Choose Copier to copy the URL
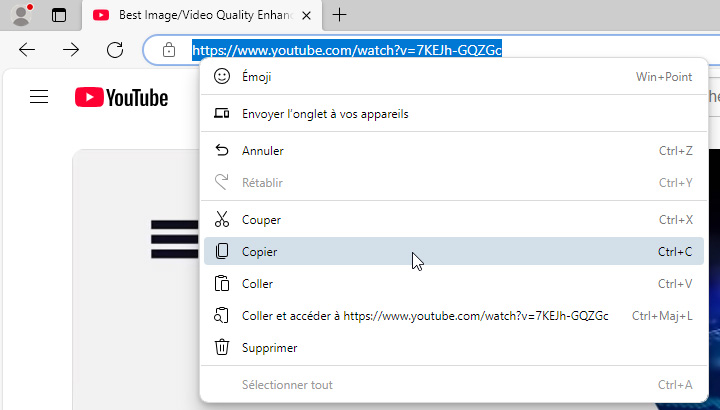 click(454, 251)
